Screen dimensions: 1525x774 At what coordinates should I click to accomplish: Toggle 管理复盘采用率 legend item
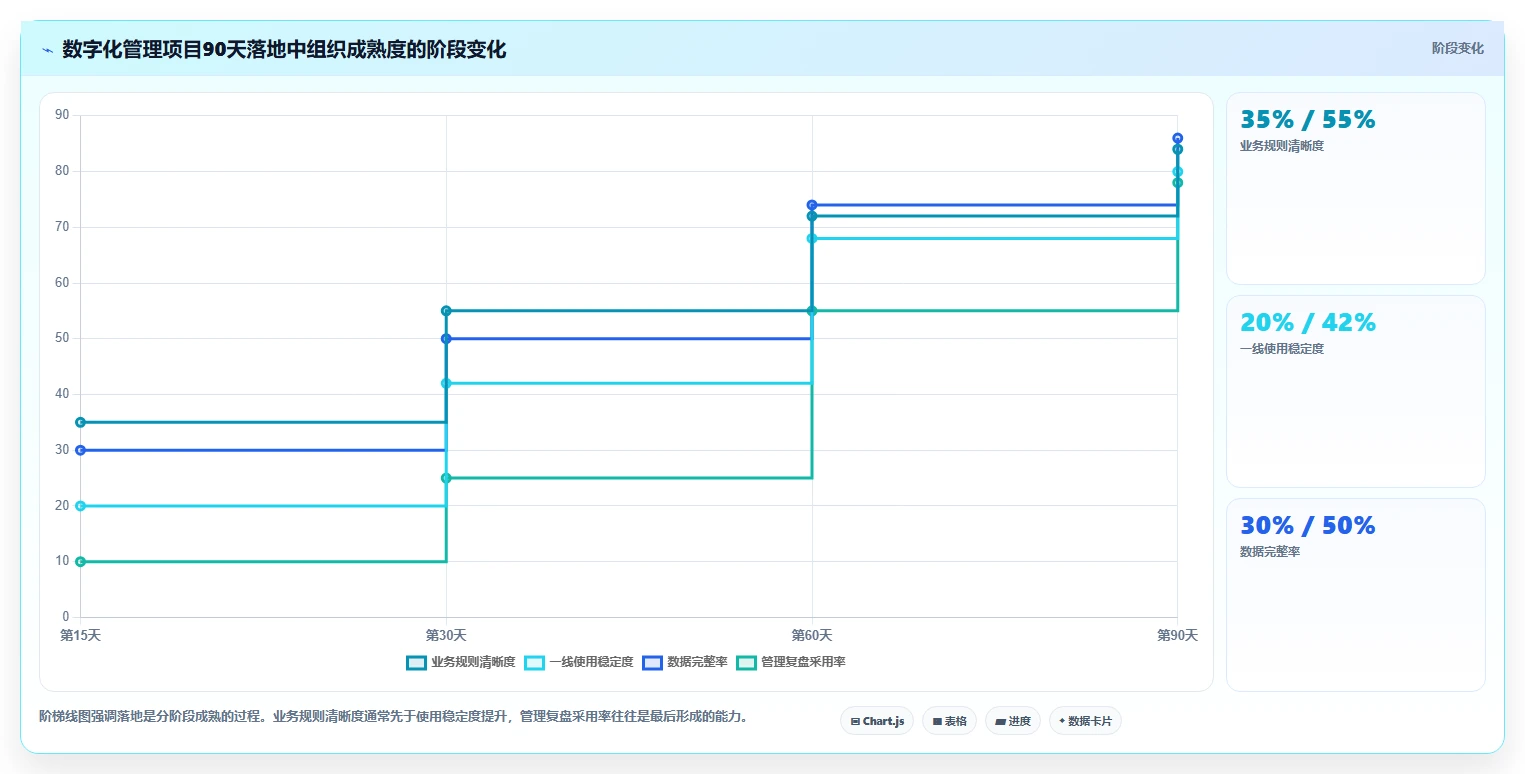coord(791,662)
